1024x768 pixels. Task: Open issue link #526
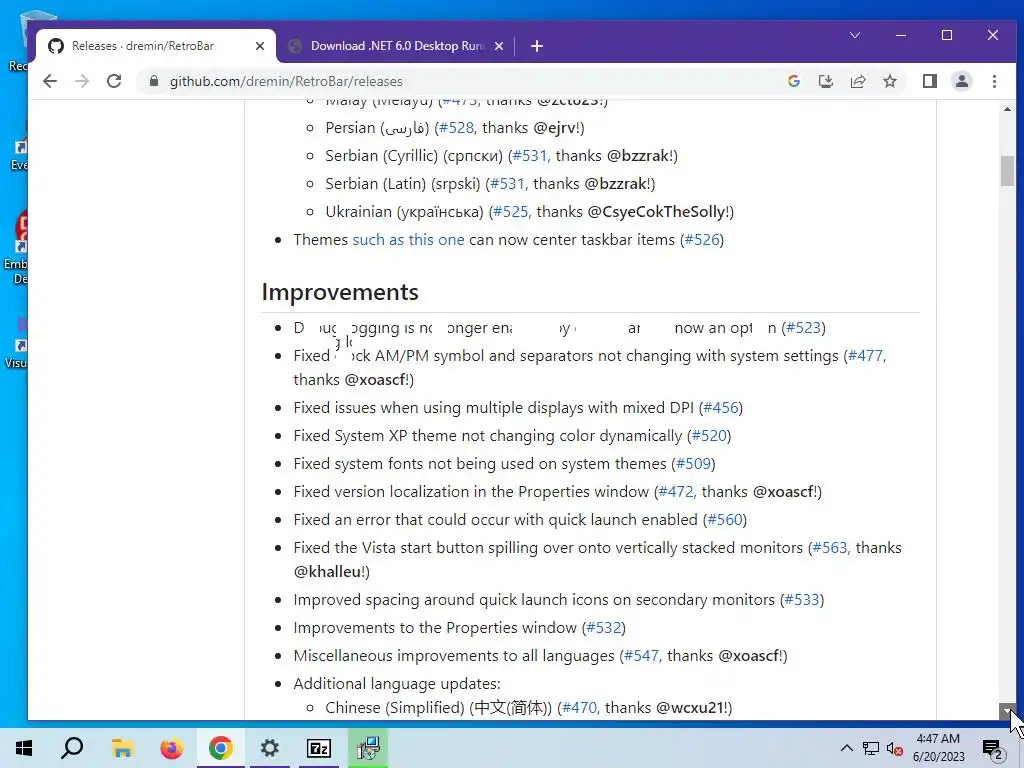(701, 240)
